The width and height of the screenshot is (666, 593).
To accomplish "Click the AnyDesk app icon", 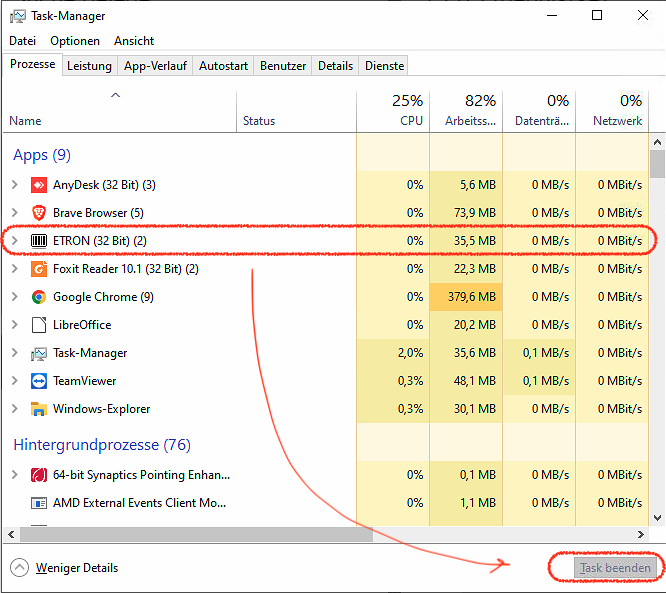I will (39, 185).
